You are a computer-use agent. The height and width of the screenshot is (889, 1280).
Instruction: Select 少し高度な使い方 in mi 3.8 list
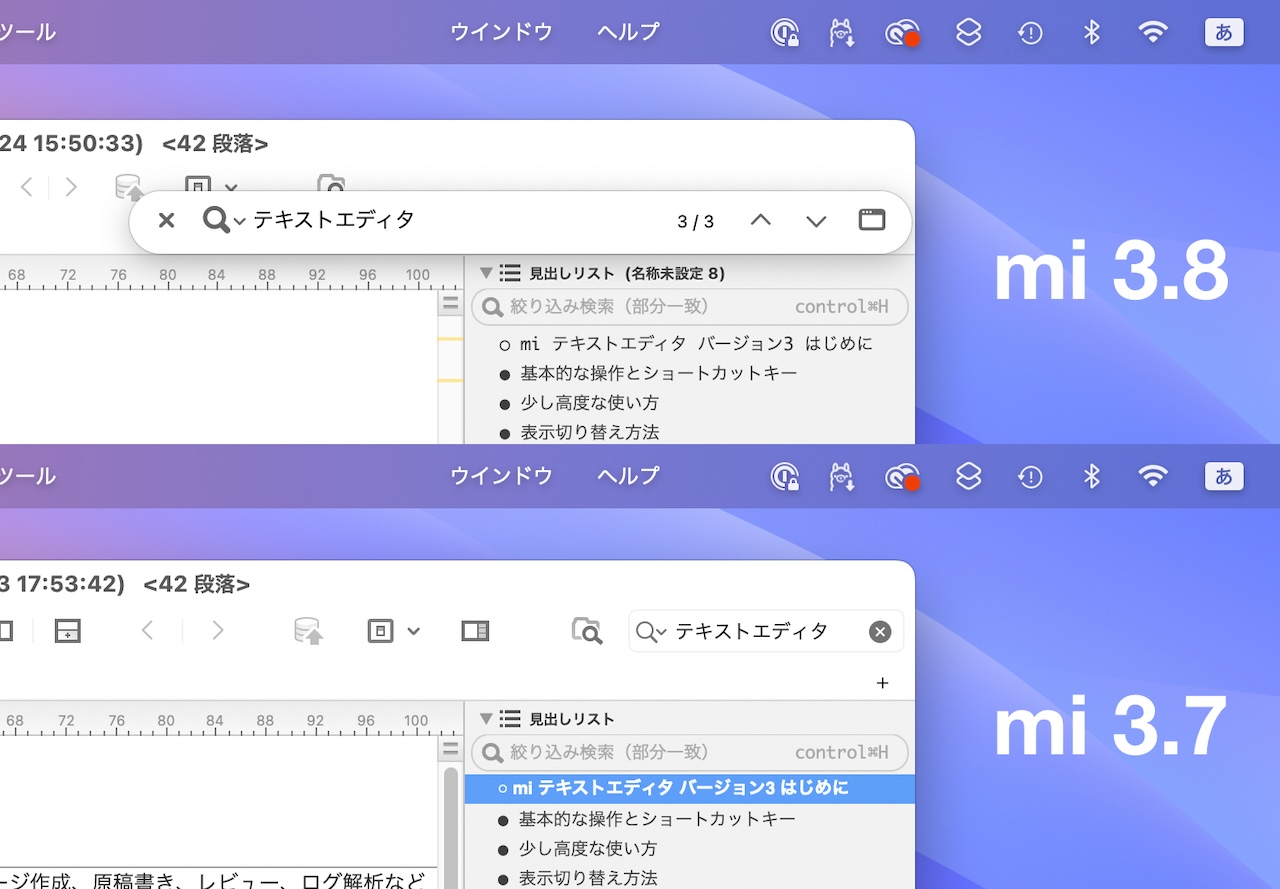tap(578, 403)
